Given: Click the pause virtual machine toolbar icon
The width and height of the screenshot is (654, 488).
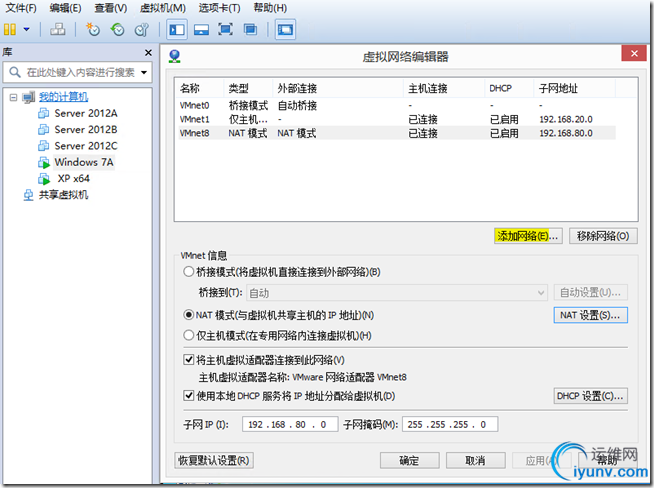Looking at the screenshot, I should click(x=10, y=29).
